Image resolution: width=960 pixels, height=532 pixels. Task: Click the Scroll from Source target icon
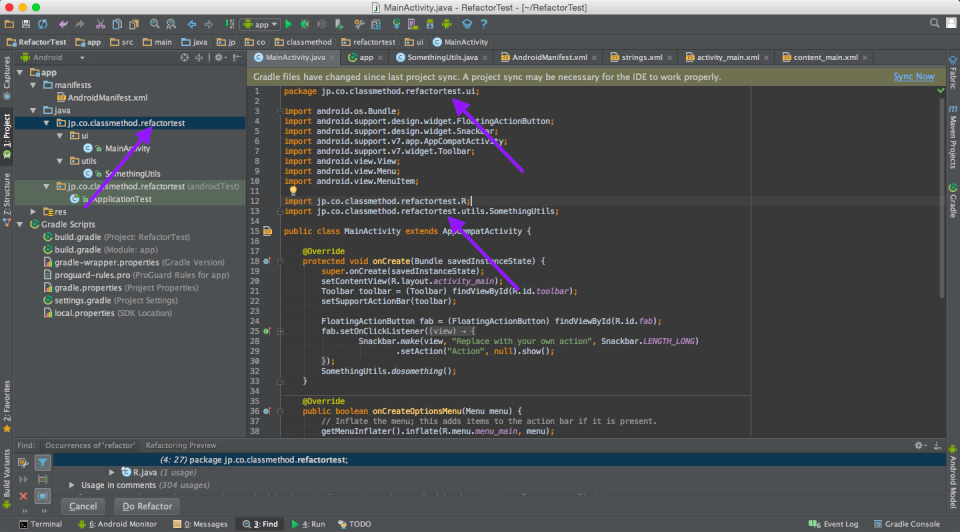184,58
